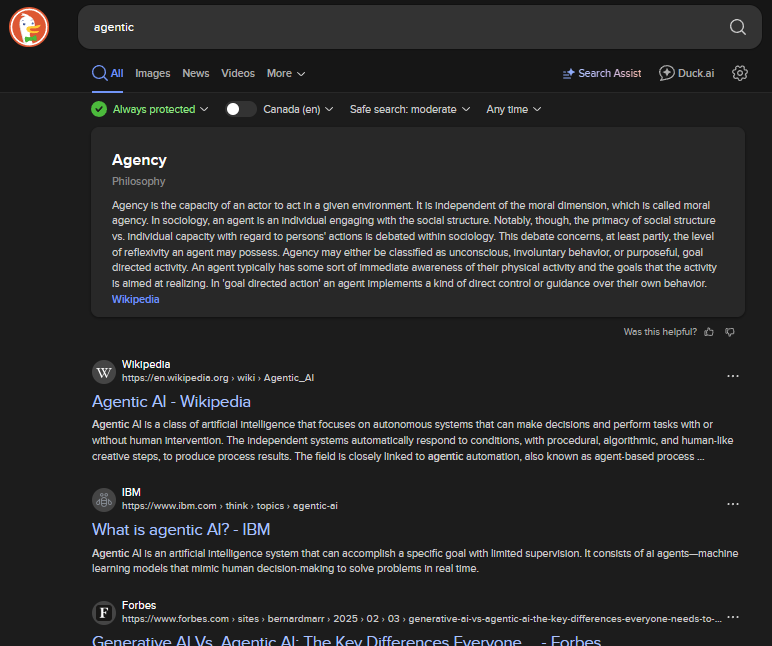
Task: Expand the More search categories menu
Action: point(286,73)
